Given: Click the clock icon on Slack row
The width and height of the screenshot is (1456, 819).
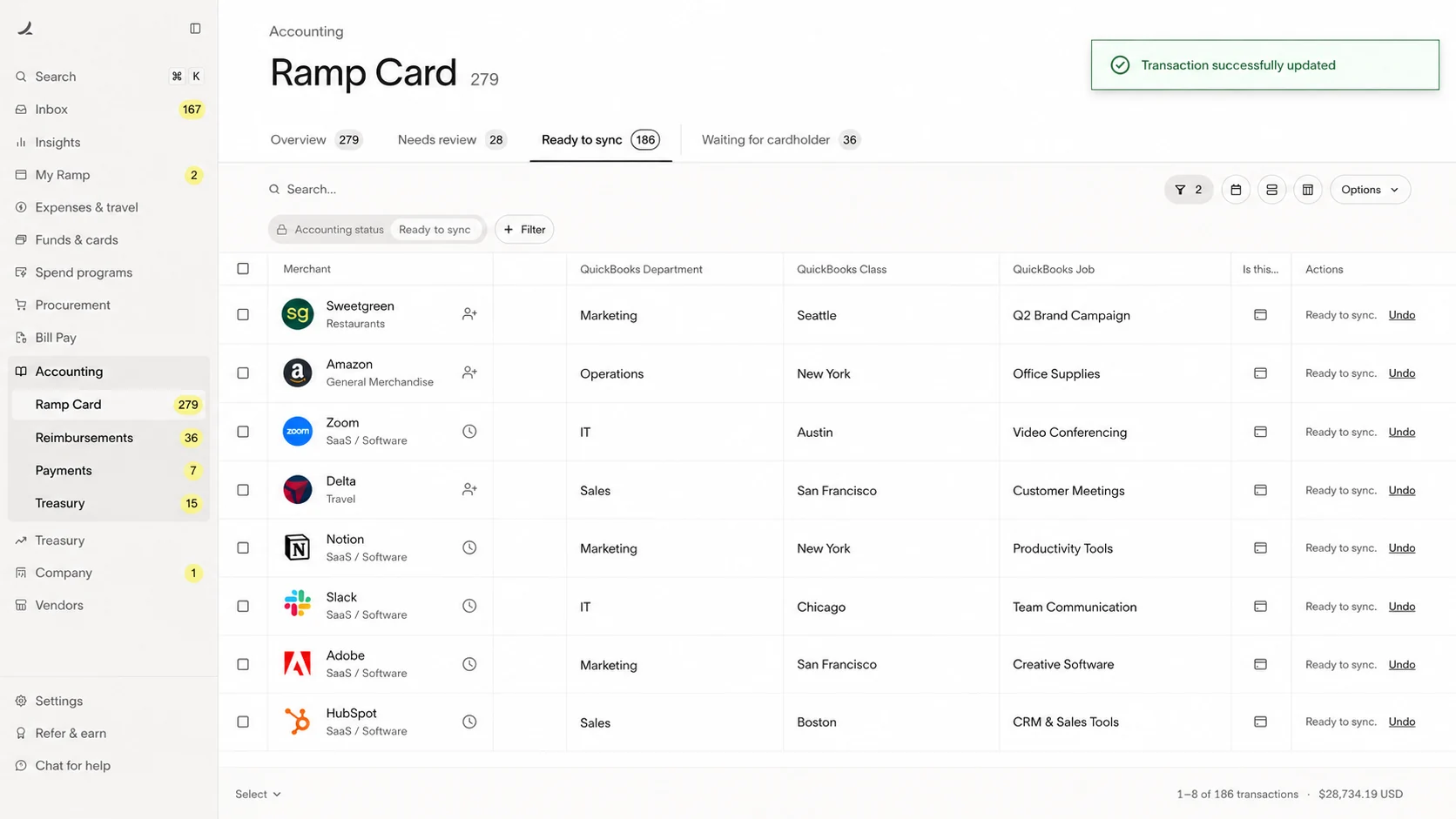Looking at the screenshot, I should point(469,606).
